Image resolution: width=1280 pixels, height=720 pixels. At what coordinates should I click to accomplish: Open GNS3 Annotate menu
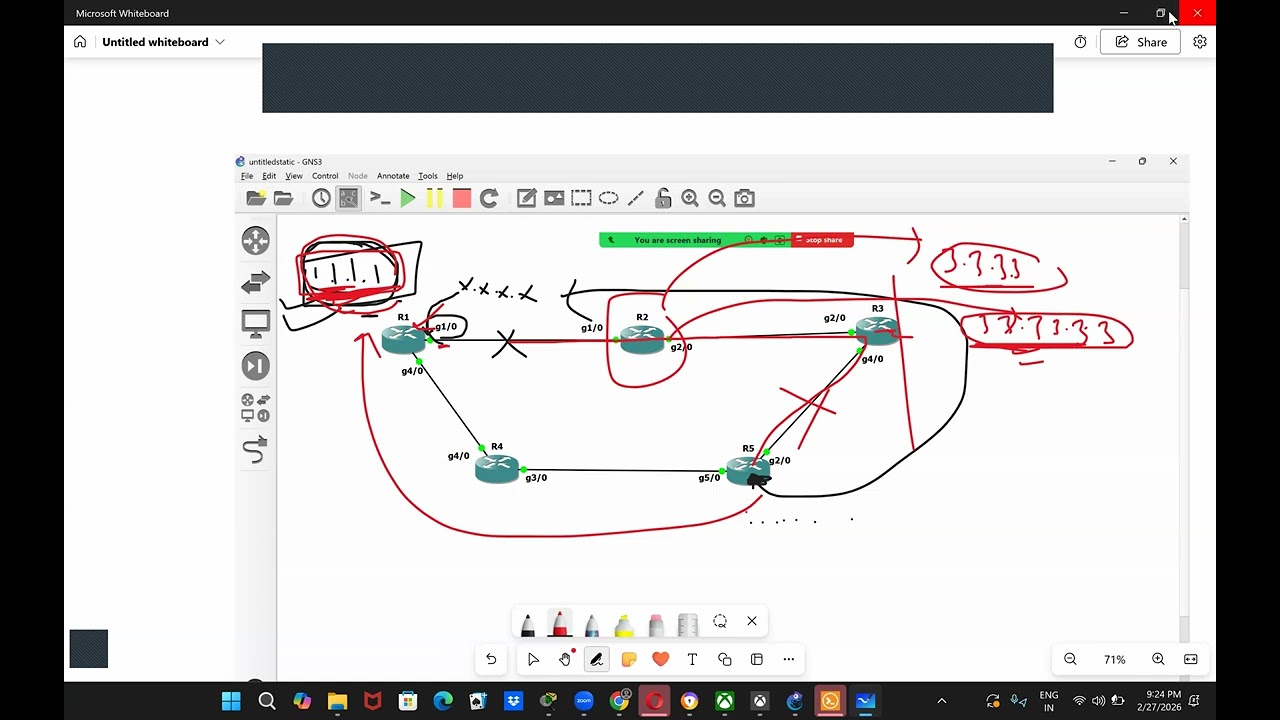393,176
